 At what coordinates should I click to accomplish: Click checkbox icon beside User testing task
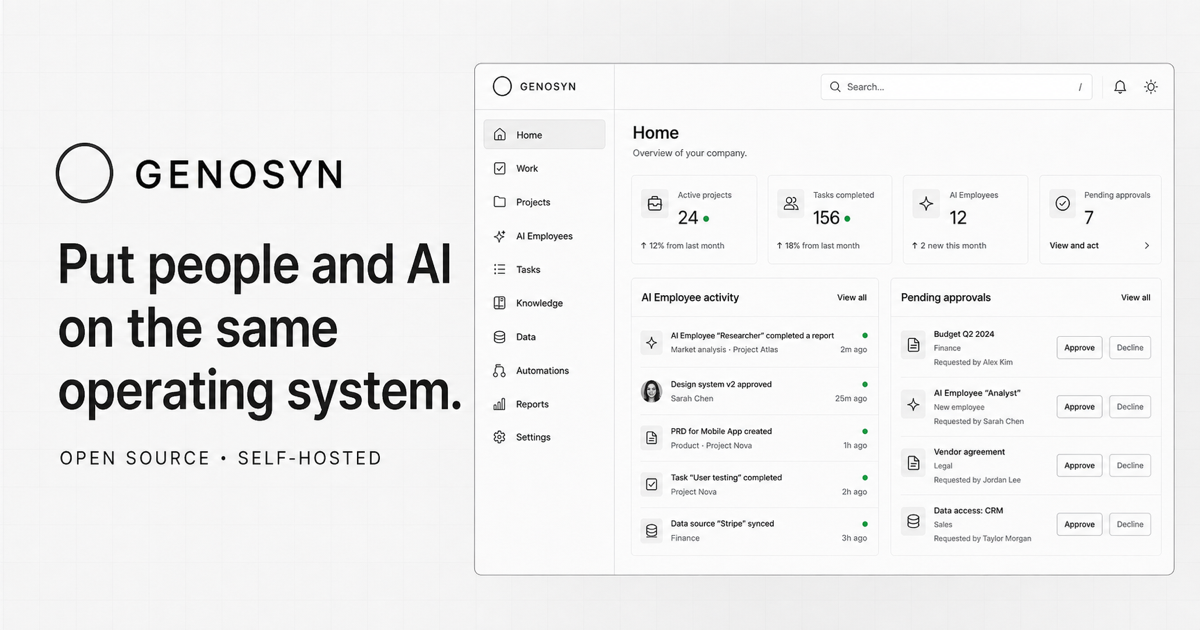pos(652,484)
